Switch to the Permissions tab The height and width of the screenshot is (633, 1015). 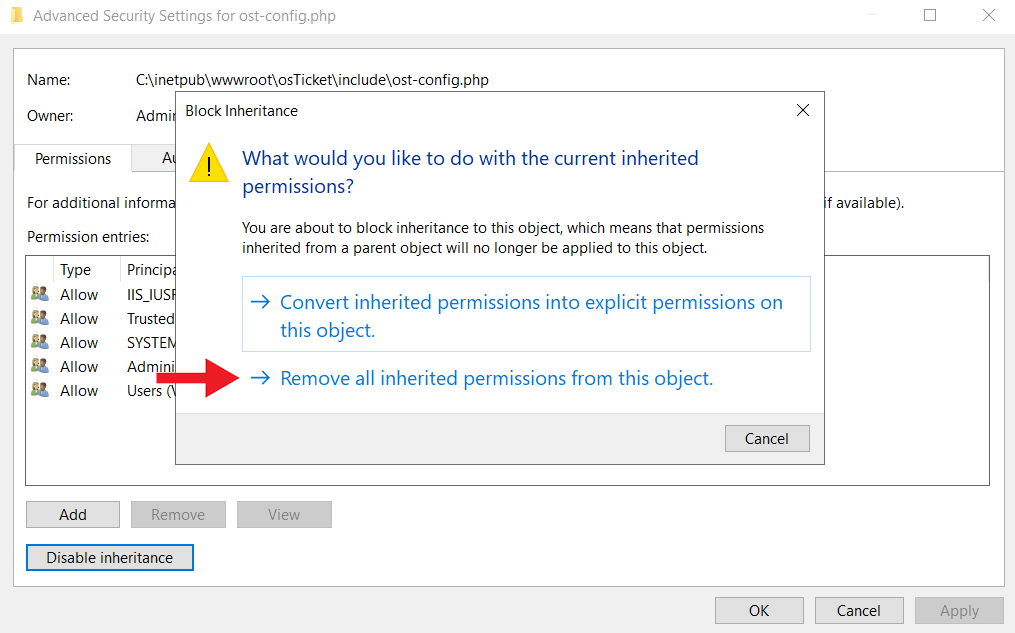coord(73,158)
